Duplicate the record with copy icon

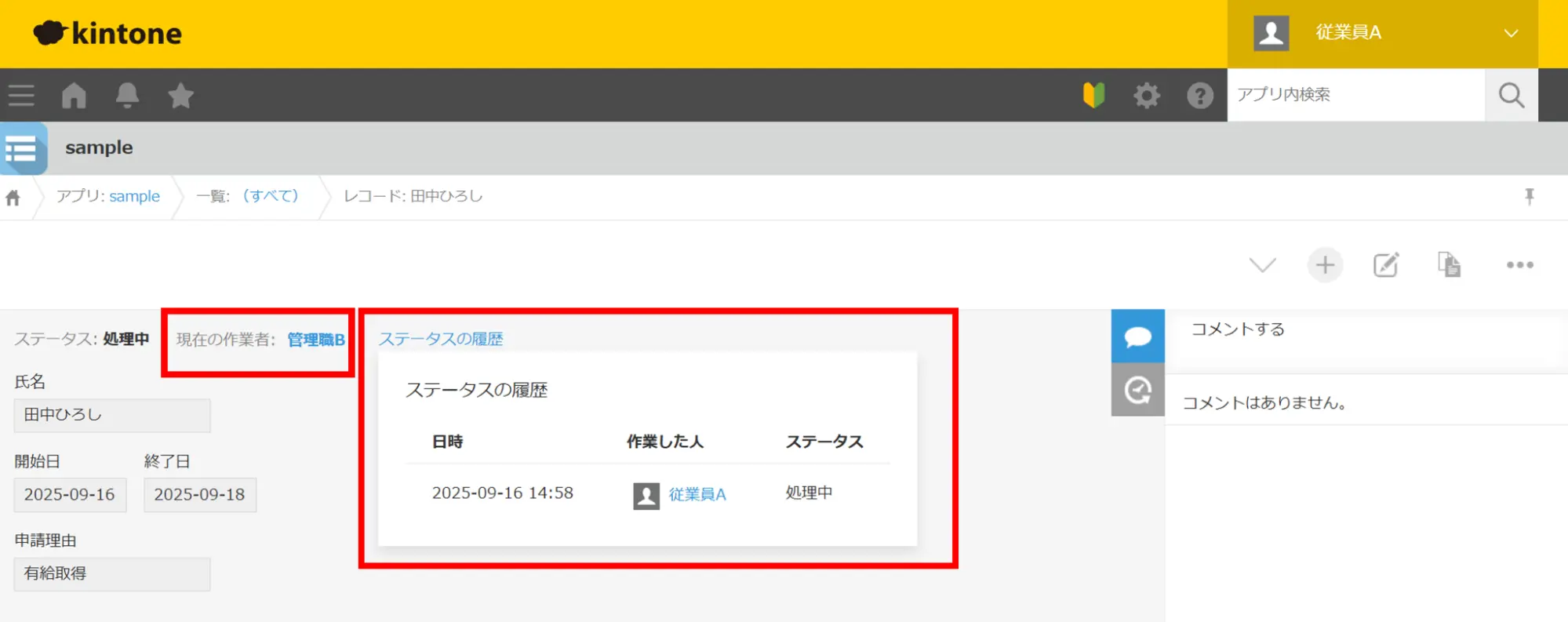pos(1449,265)
